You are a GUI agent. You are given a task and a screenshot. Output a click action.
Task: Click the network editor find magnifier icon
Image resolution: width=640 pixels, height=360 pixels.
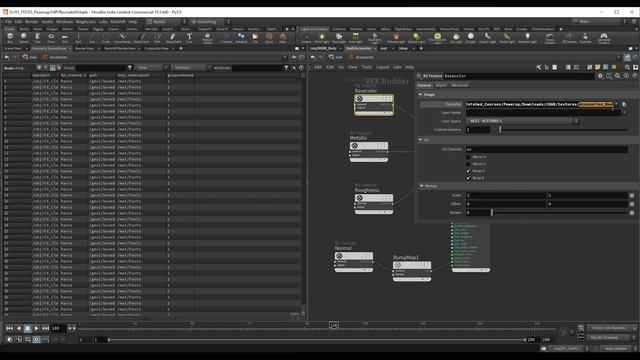(627, 67)
